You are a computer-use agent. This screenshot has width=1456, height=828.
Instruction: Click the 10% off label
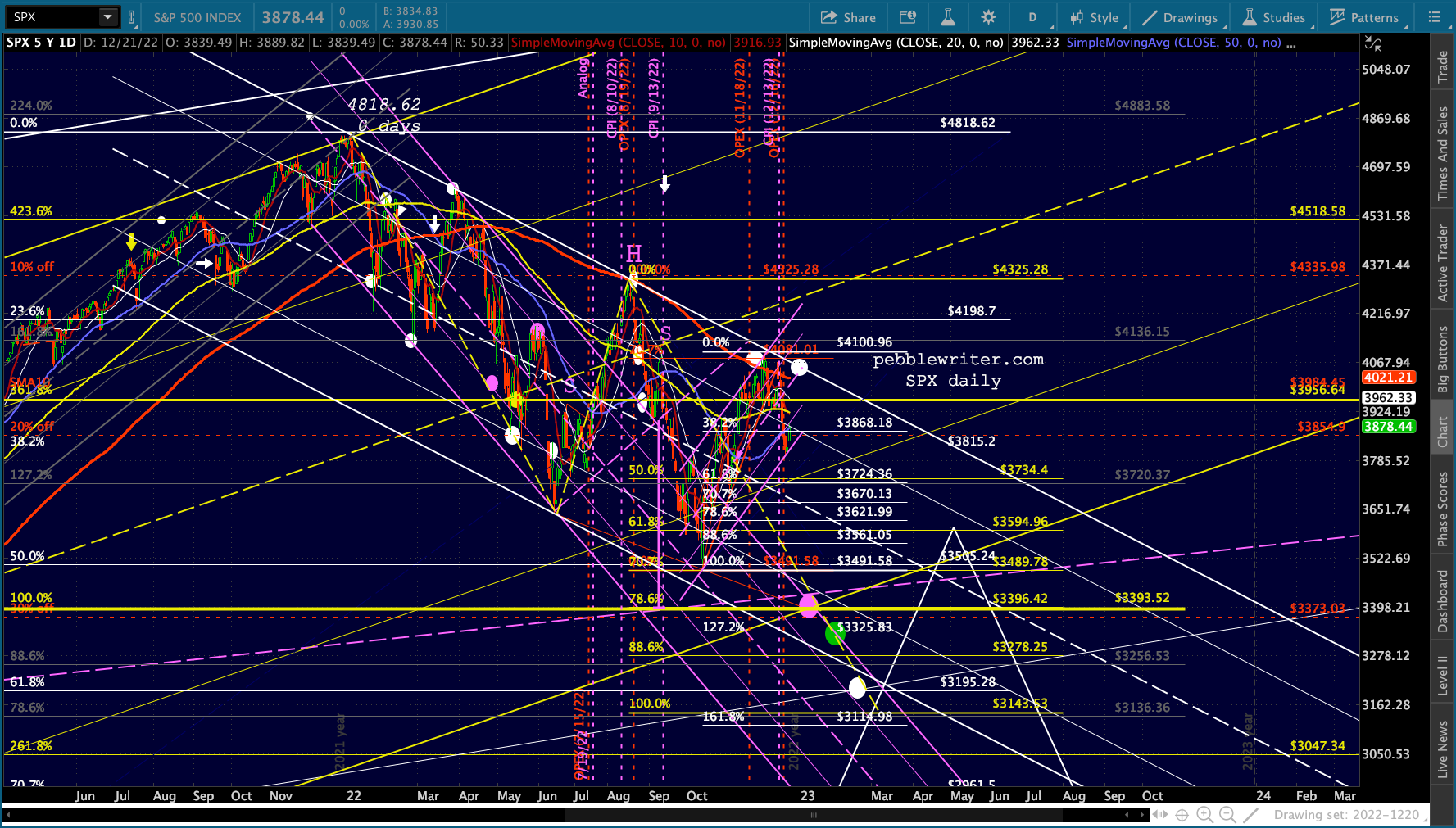pos(32,267)
